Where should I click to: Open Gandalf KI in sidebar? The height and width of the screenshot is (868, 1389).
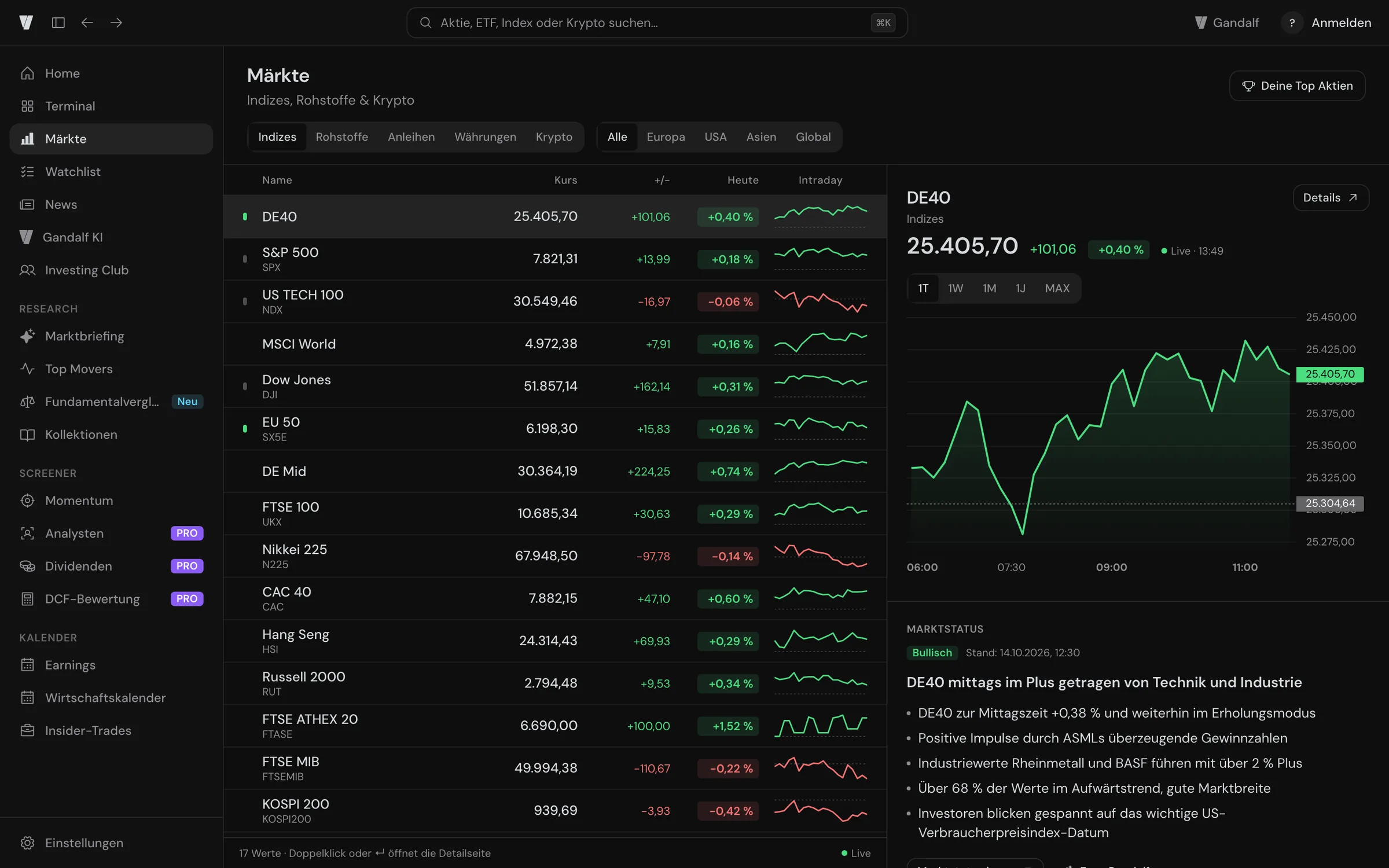click(x=111, y=237)
